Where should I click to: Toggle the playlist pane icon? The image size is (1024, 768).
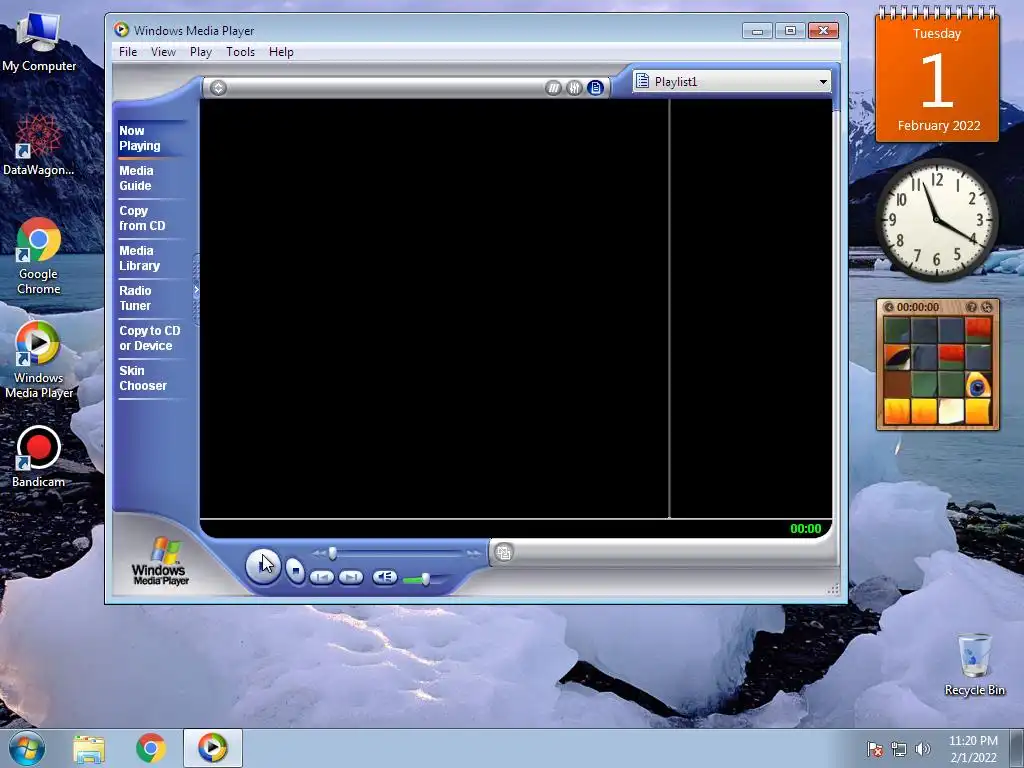pyautogui.click(x=595, y=88)
